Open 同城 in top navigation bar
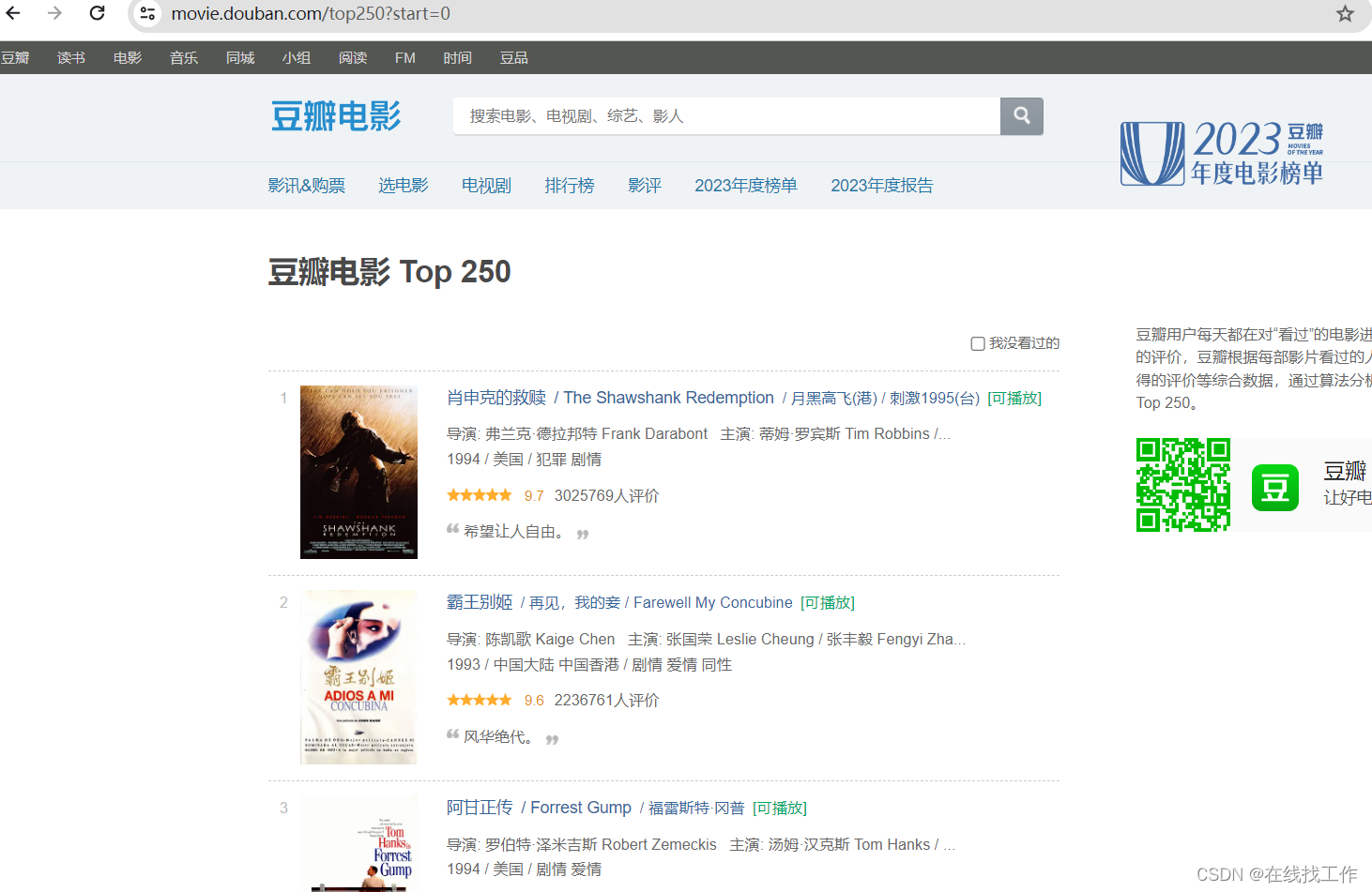This screenshot has width=1372, height=892. (x=240, y=58)
